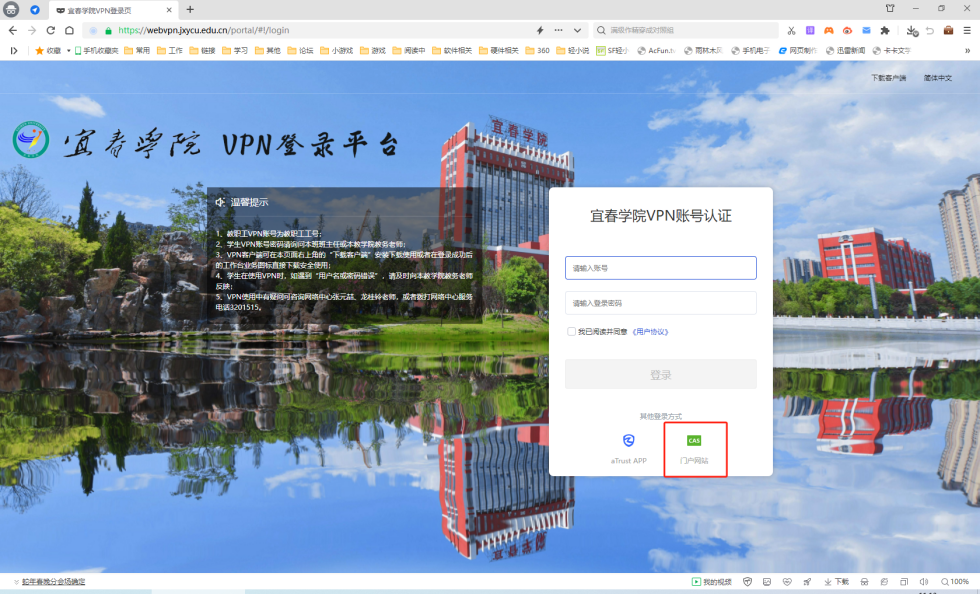Viewport: 980px width, 594px height.
Task: Open the 学习 bookmarks folder
Action: pyautogui.click(x=235, y=50)
